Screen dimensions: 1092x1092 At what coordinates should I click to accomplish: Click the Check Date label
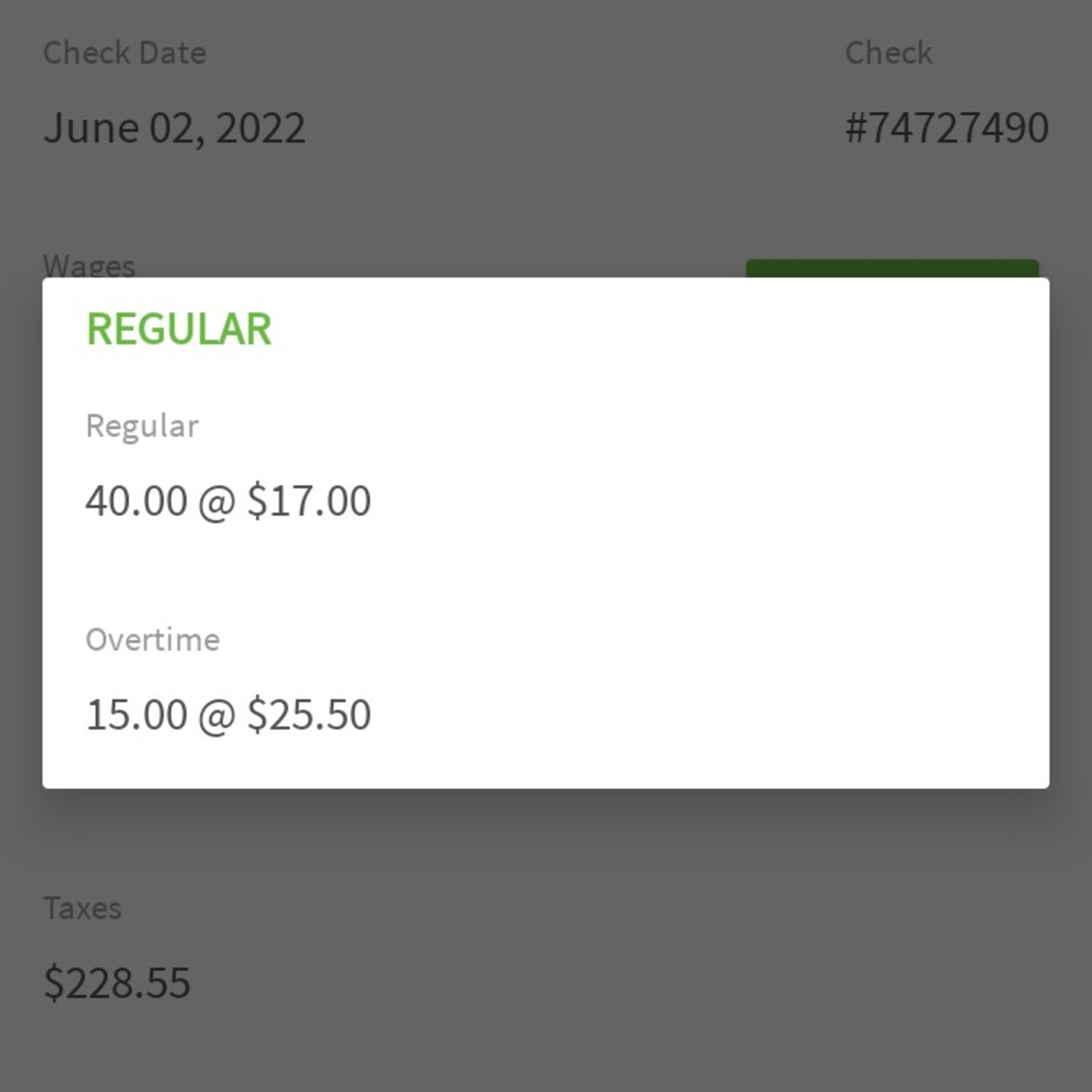point(124,53)
